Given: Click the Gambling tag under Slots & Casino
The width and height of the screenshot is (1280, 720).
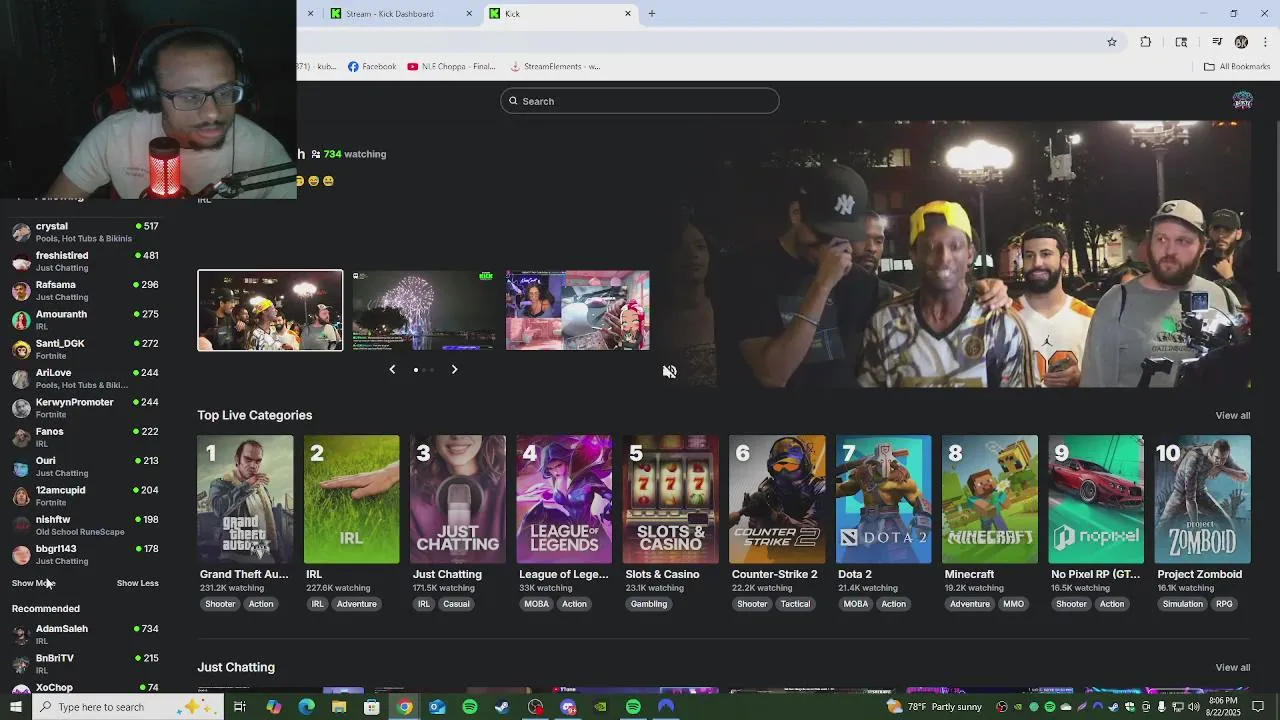Looking at the screenshot, I should 649,604.
